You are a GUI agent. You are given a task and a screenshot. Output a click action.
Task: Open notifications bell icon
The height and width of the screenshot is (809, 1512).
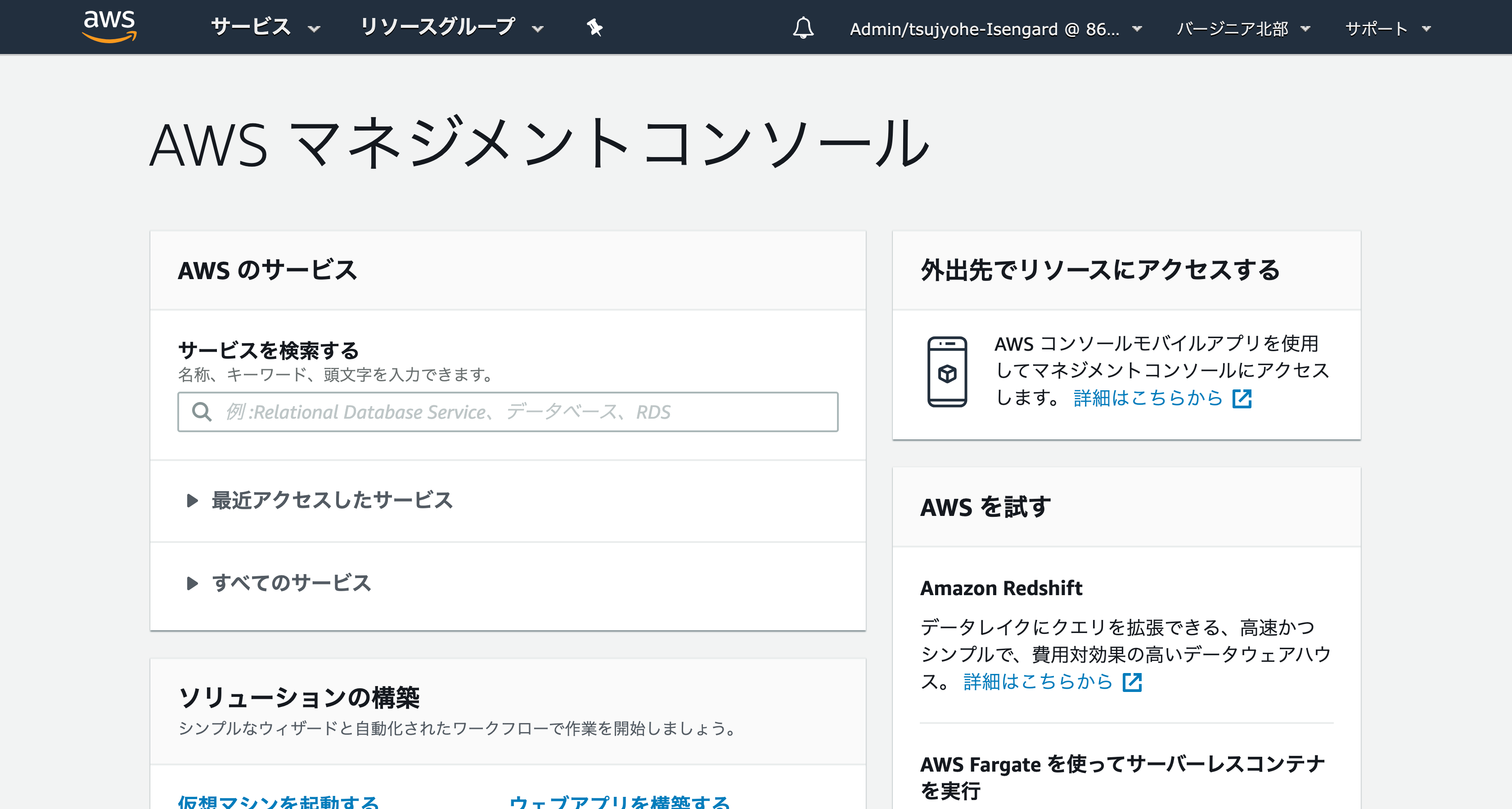(x=803, y=27)
